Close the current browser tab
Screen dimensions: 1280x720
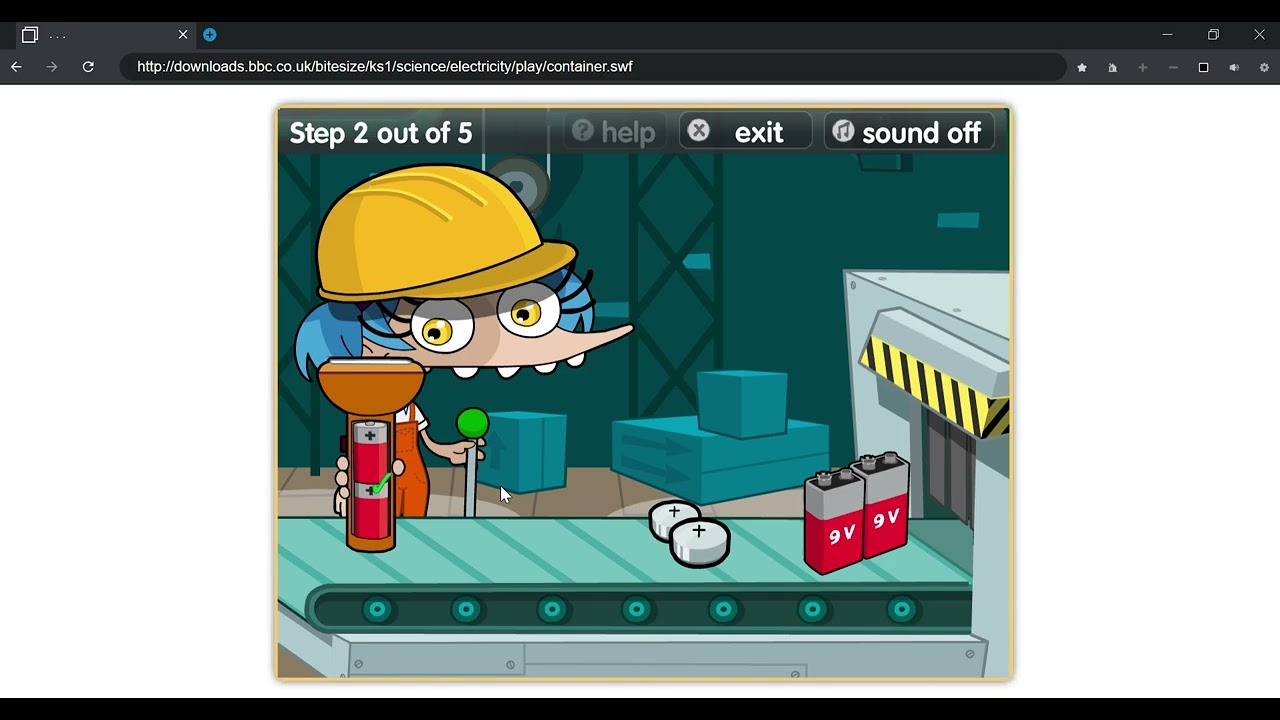(183, 34)
